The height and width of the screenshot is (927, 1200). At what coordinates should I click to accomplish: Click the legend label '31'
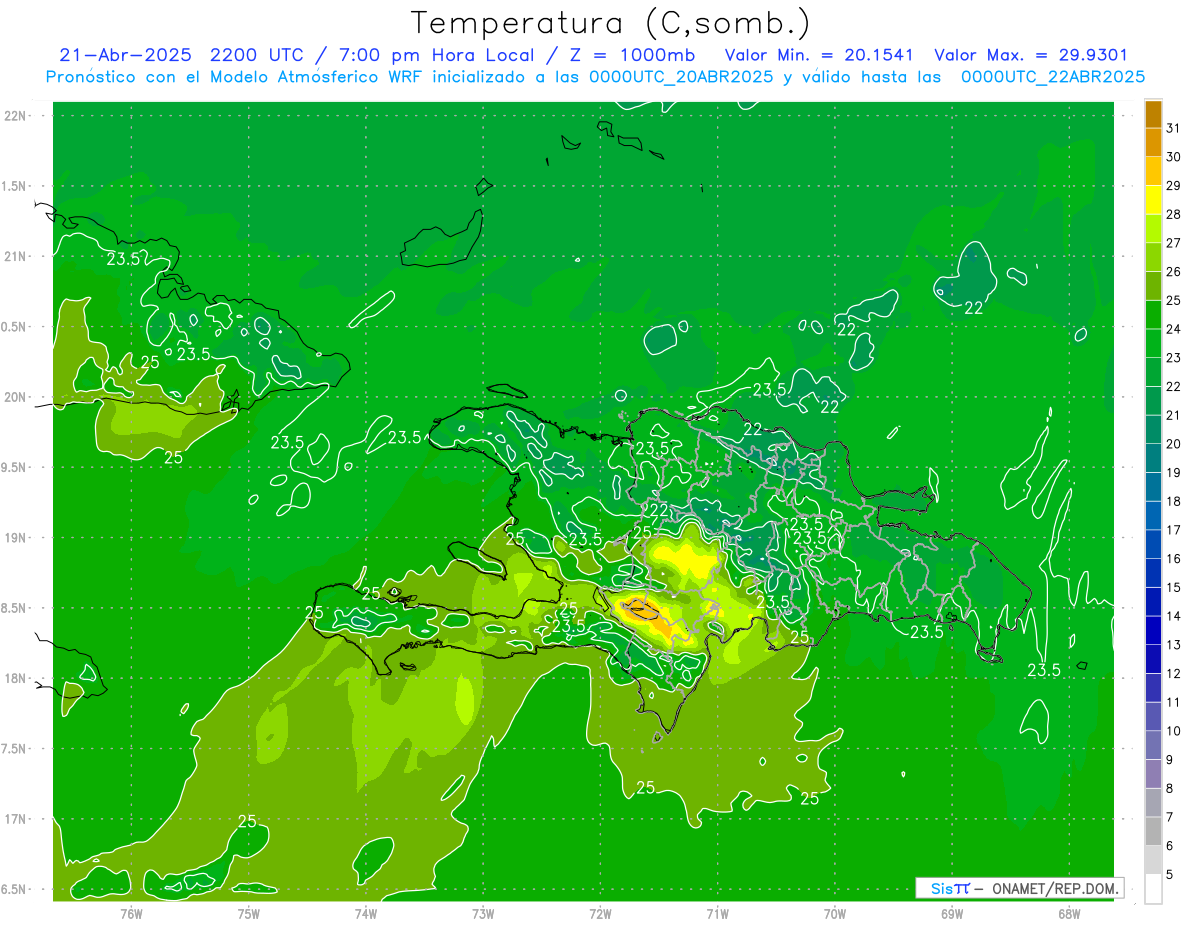click(x=1173, y=128)
